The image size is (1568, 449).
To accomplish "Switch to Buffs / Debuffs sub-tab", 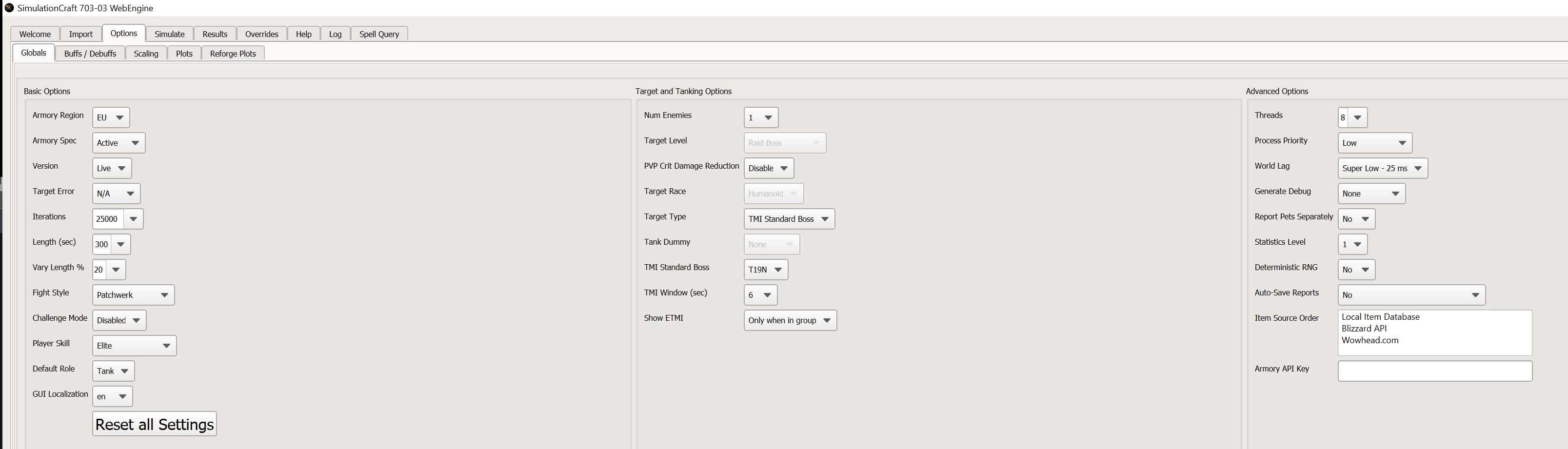I will [90, 54].
